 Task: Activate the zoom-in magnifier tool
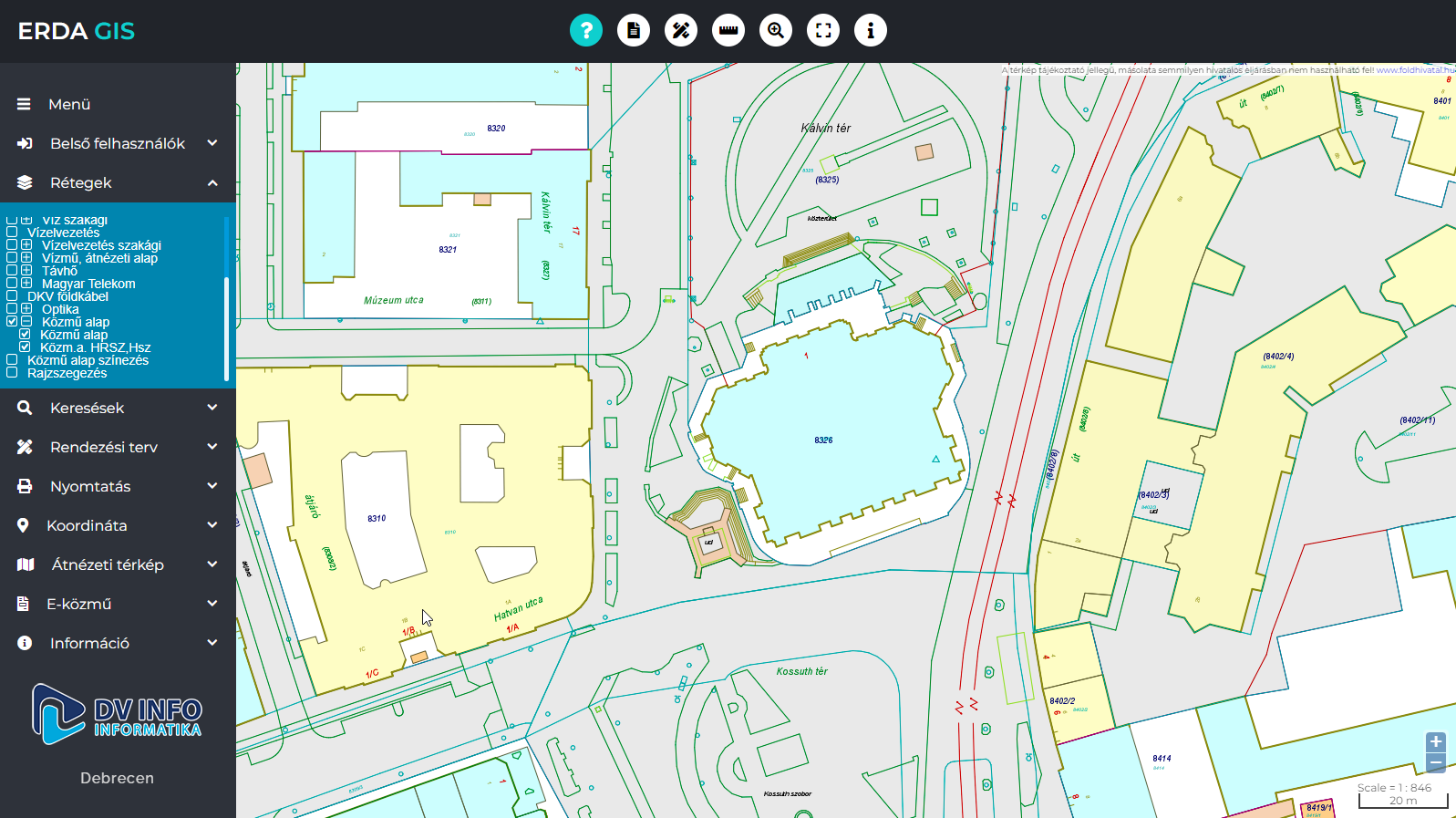[x=776, y=30]
